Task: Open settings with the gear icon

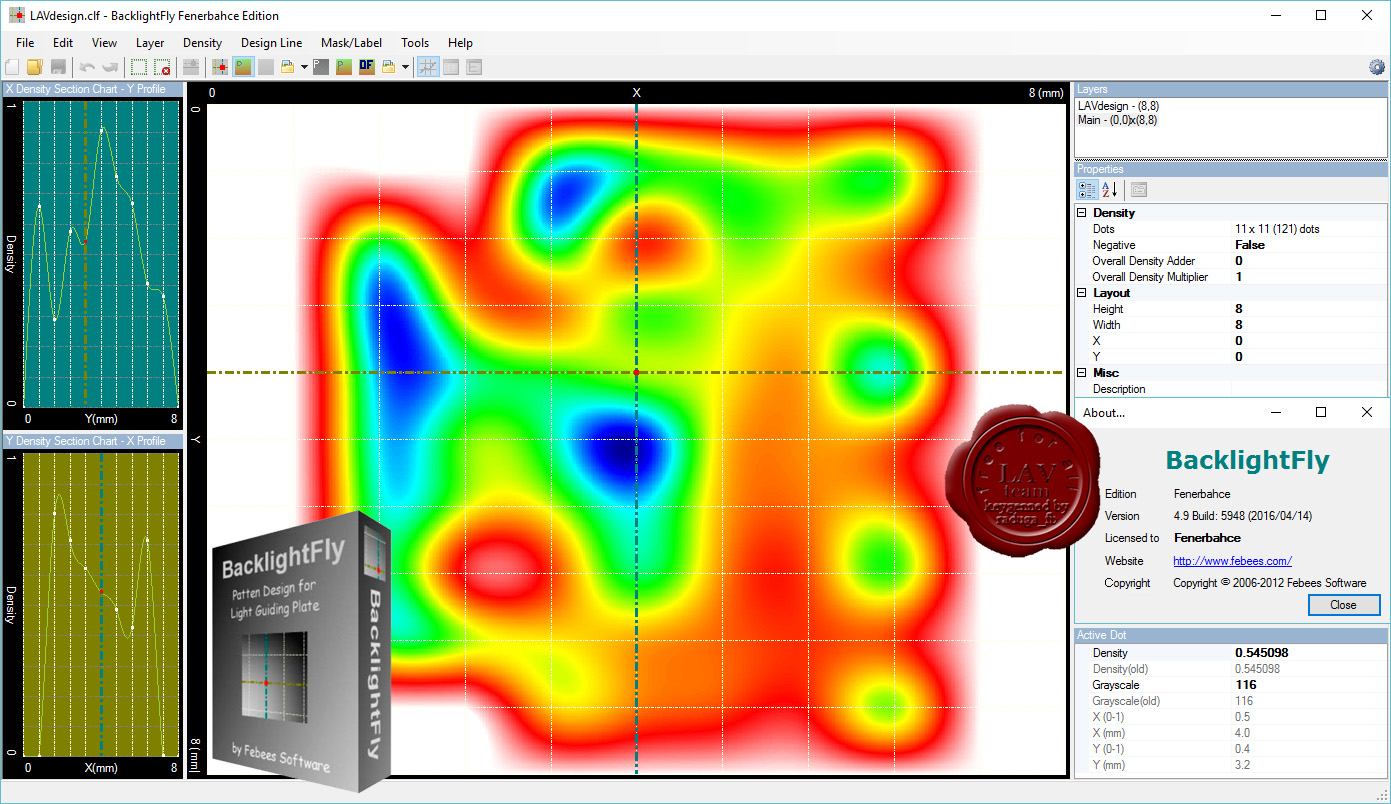Action: coord(1377,67)
